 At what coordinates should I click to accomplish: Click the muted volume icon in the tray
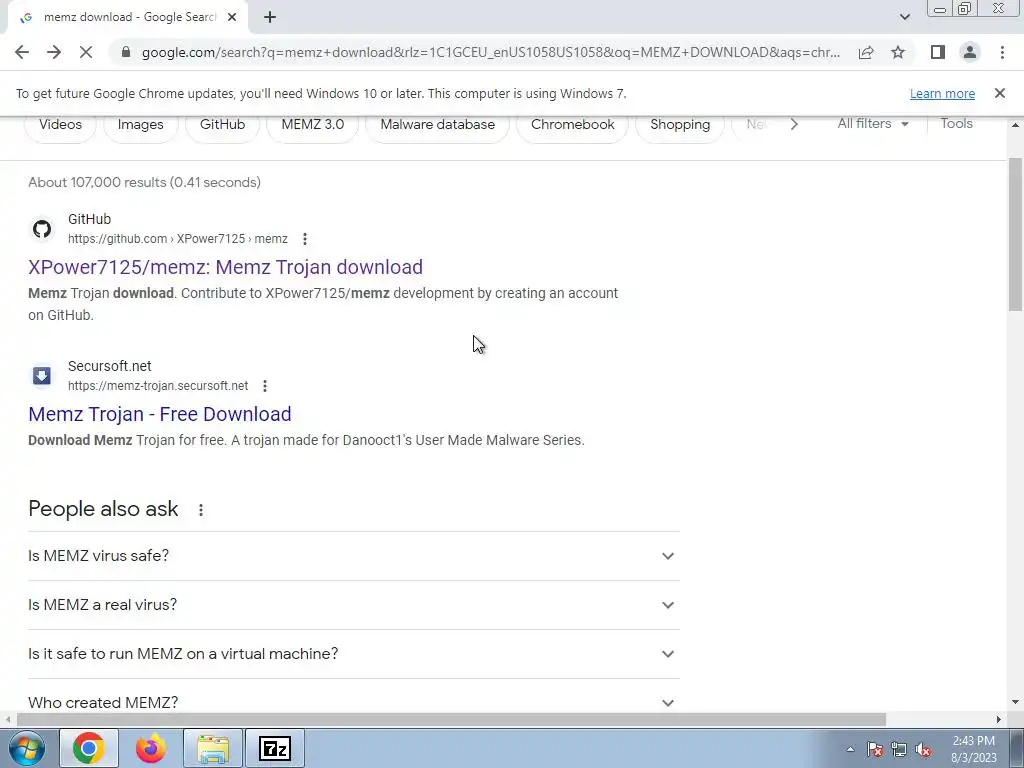coord(923,749)
